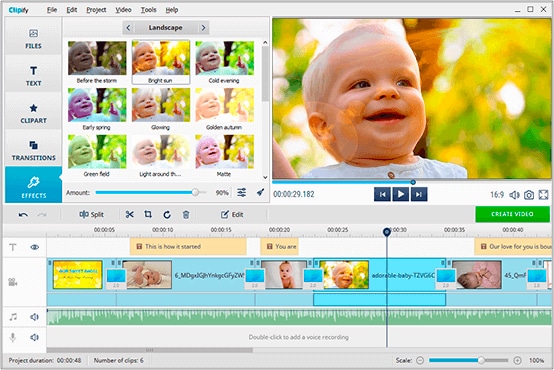Click the apply effect paint icon

pos(260,193)
